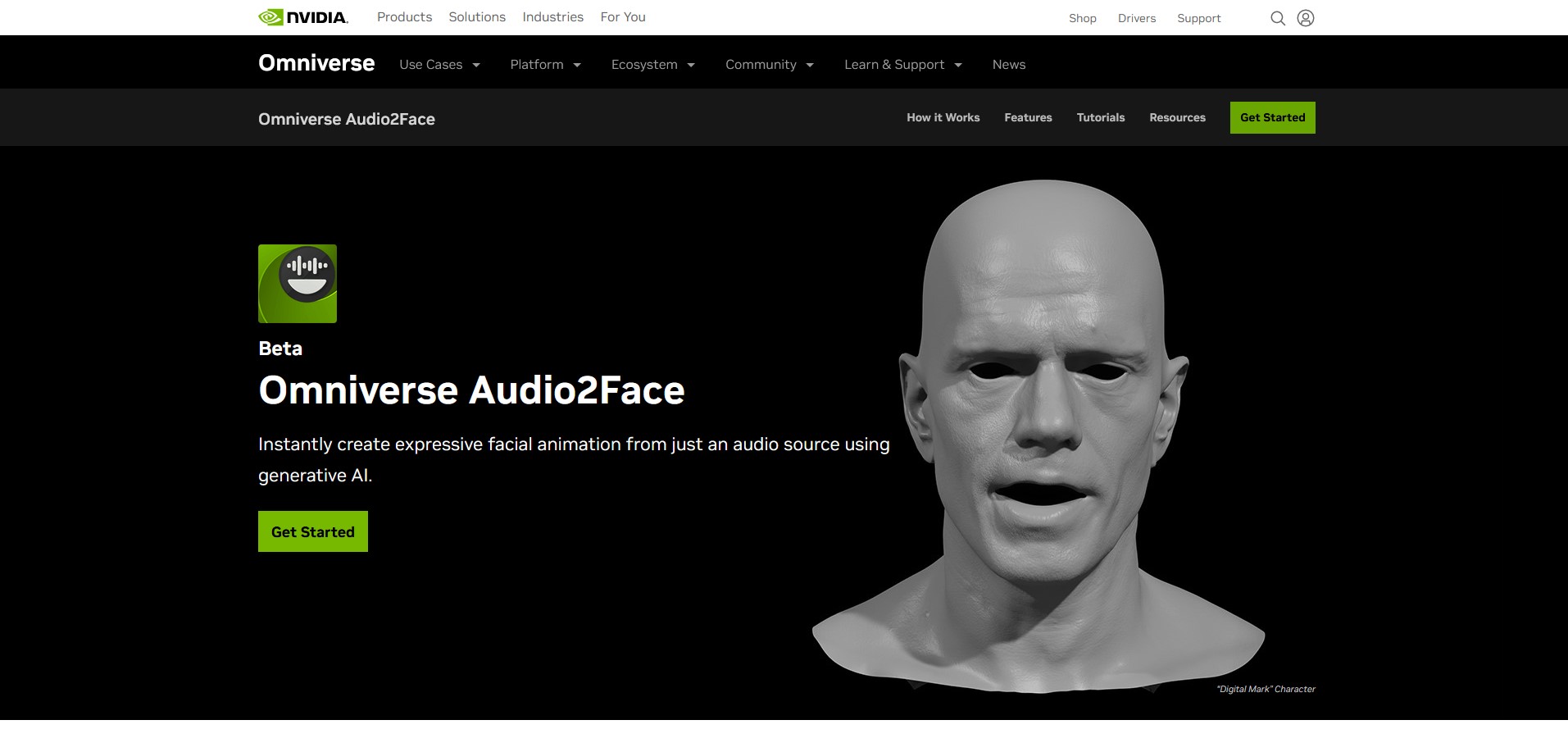Click the Audio2Face app icon

coord(298,284)
